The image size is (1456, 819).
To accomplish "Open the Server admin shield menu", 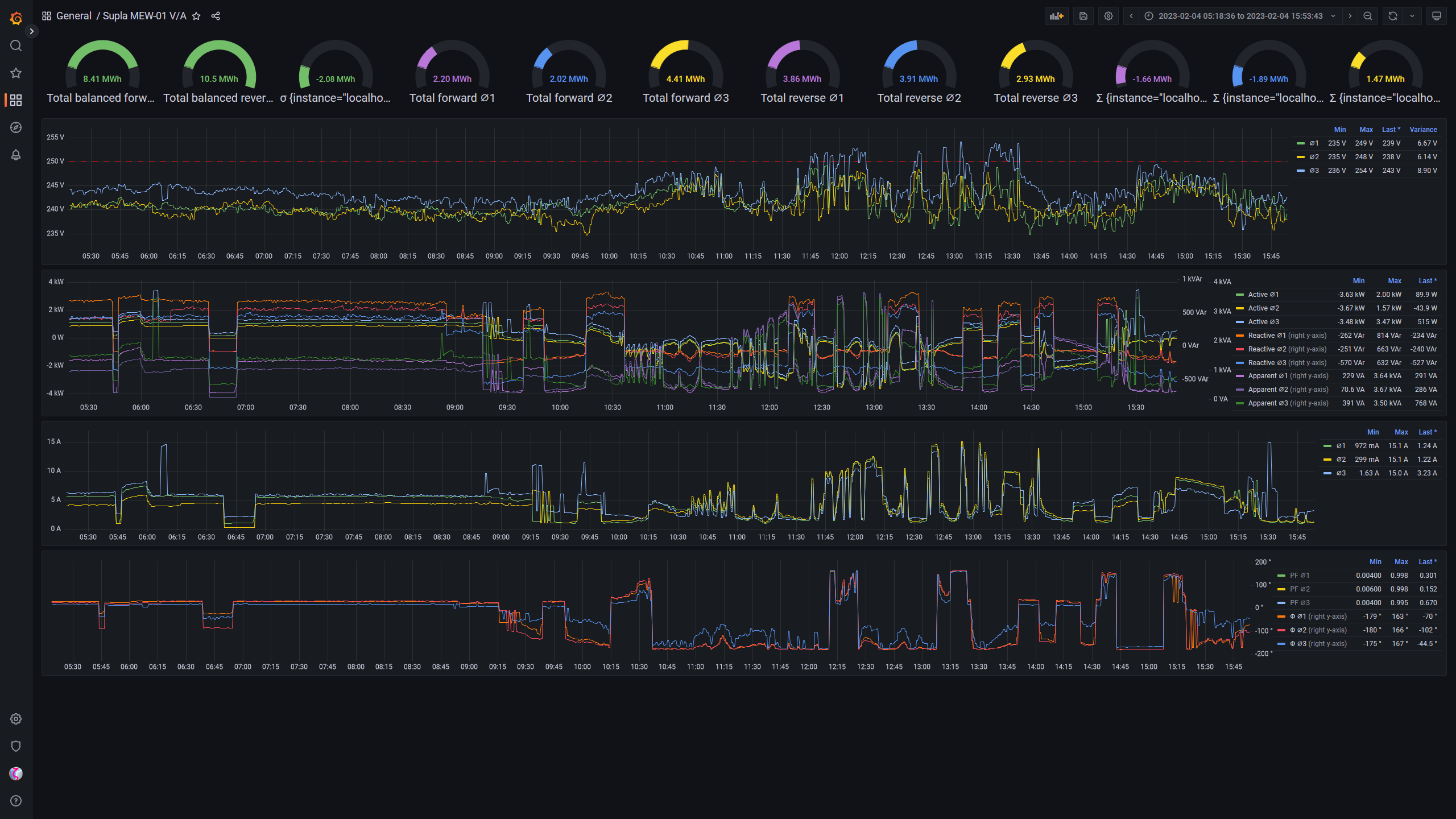I will tap(16, 746).
